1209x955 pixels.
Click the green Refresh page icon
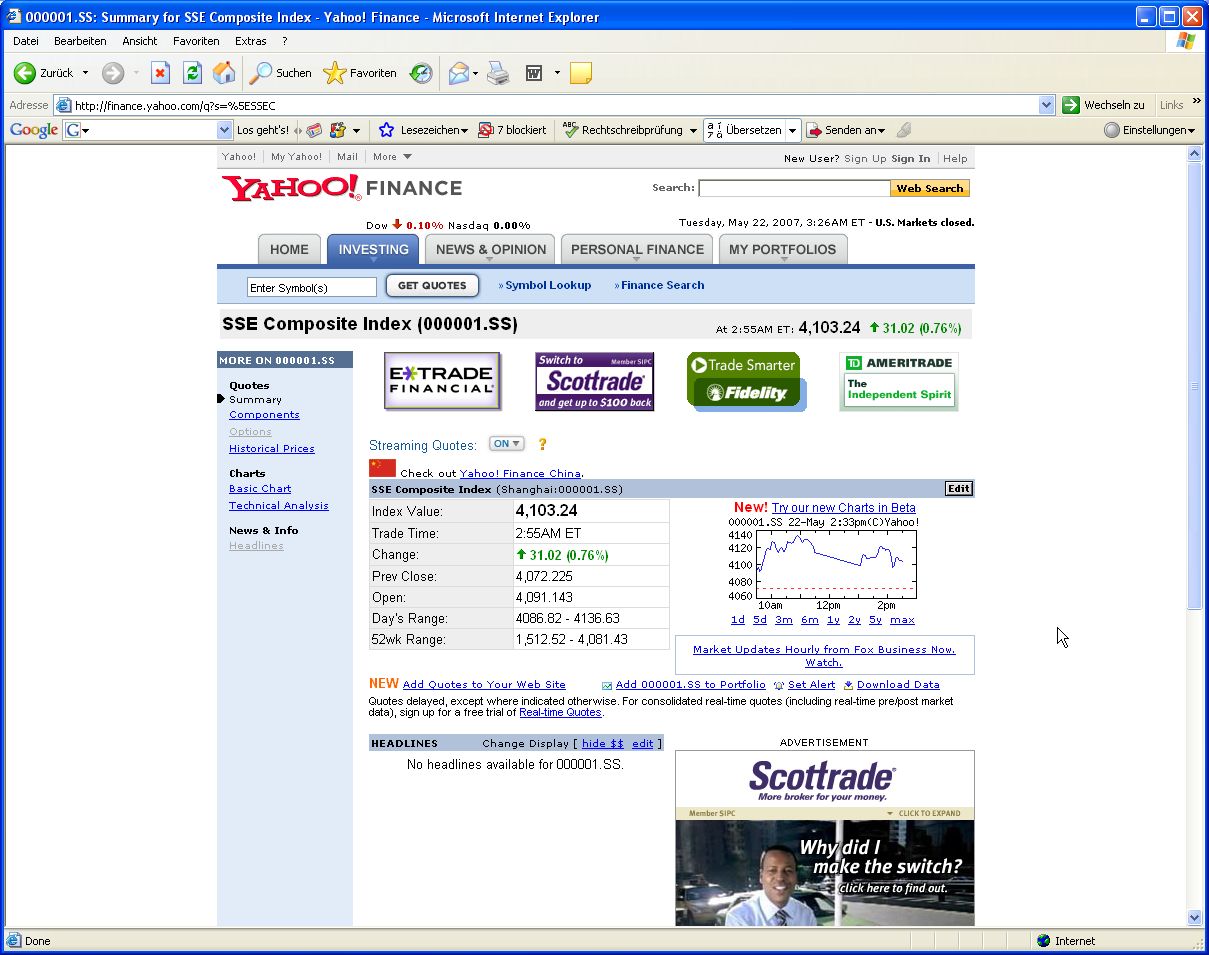tap(192, 73)
